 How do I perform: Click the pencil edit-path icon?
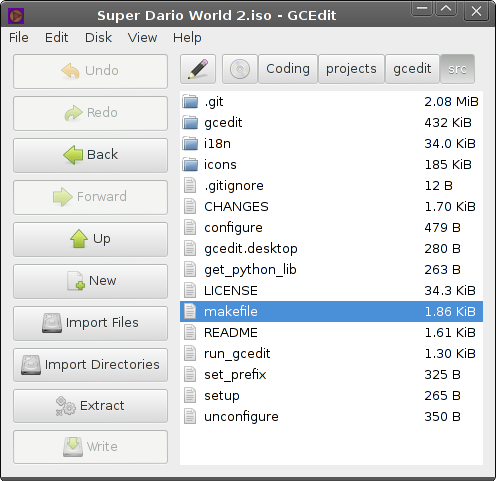pyautogui.click(x=198, y=69)
